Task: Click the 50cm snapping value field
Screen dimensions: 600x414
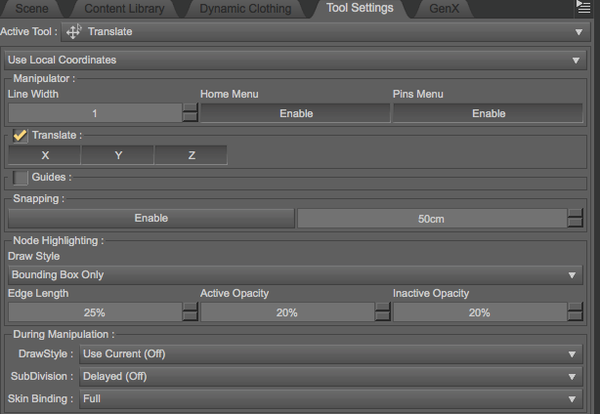Action: (432, 218)
